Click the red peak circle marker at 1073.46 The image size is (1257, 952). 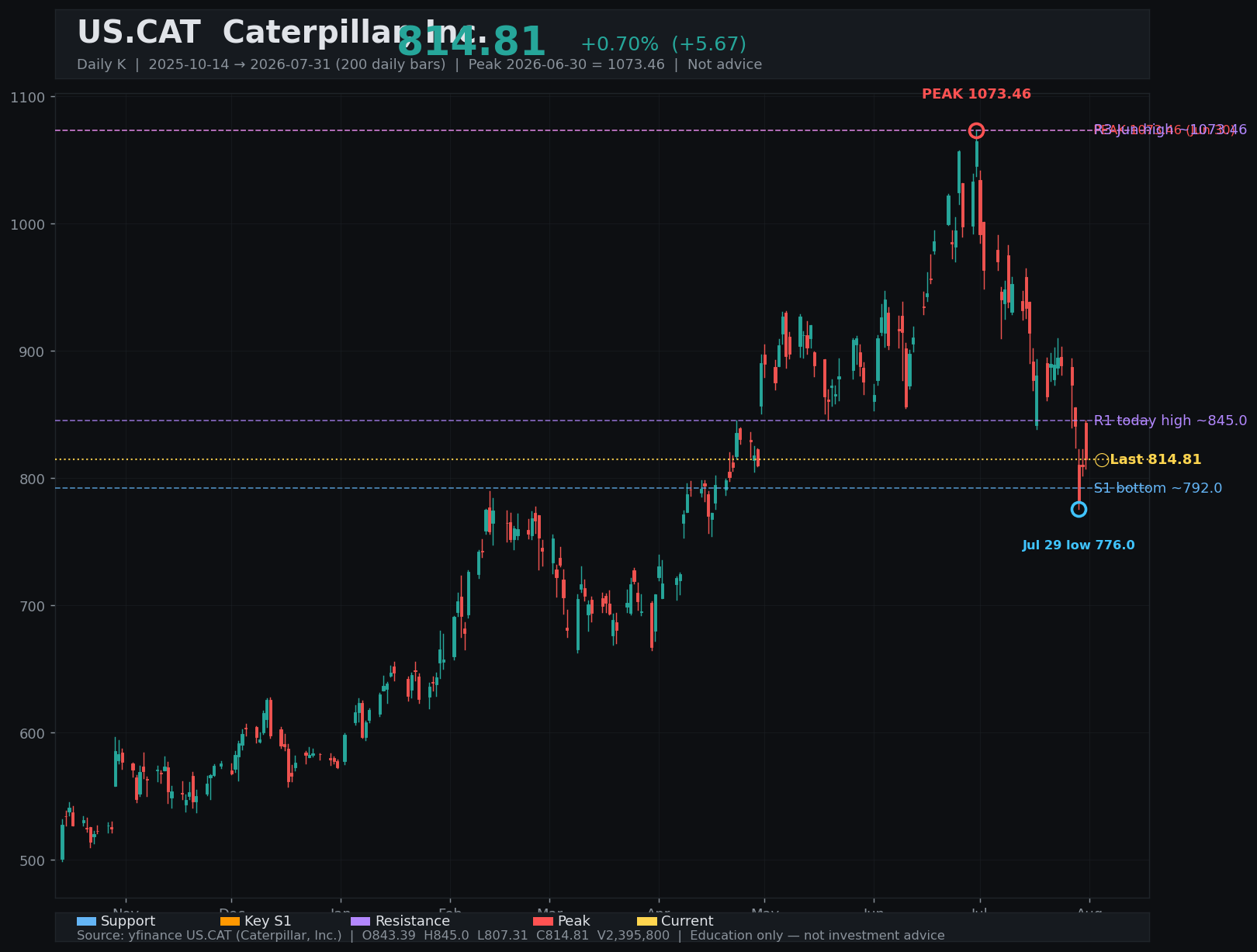click(x=976, y=130)
